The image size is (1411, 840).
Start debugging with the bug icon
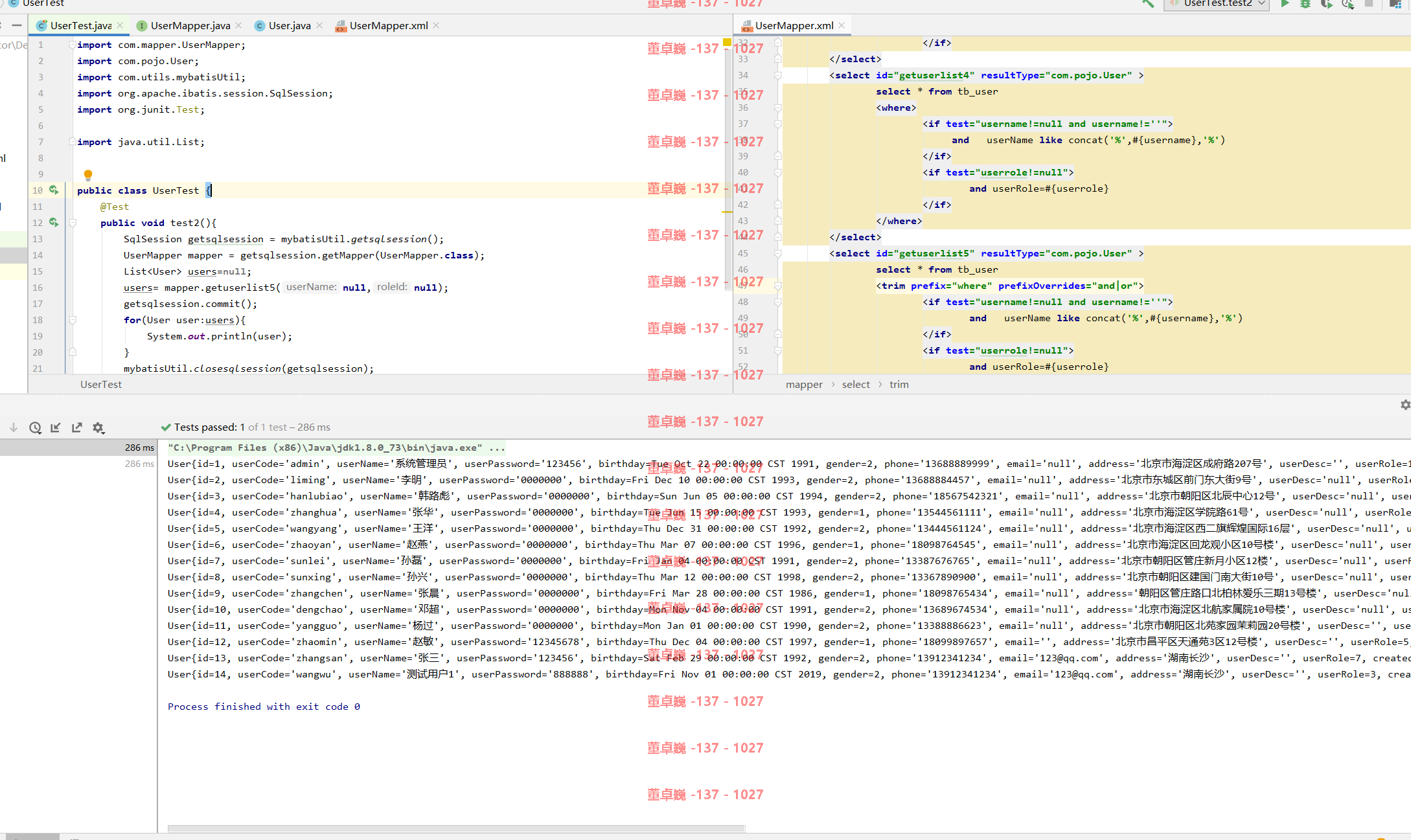(x=1305, y=4)
